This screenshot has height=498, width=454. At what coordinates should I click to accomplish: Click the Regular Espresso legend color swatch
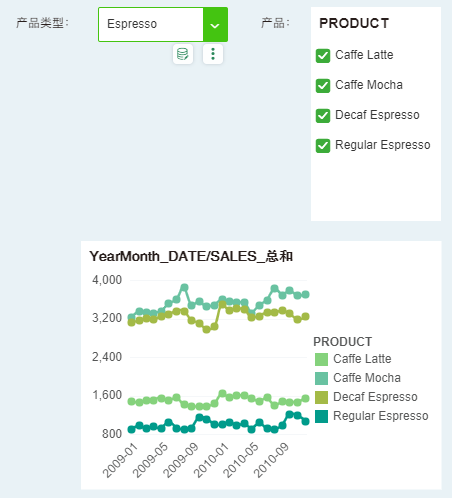tap(321, 416)
